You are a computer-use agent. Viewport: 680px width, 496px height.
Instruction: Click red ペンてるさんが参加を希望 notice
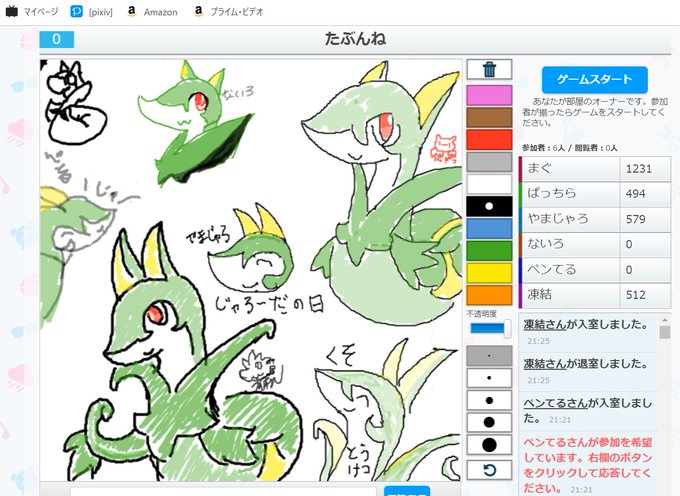pyautogui.click(x=588, y=465)
